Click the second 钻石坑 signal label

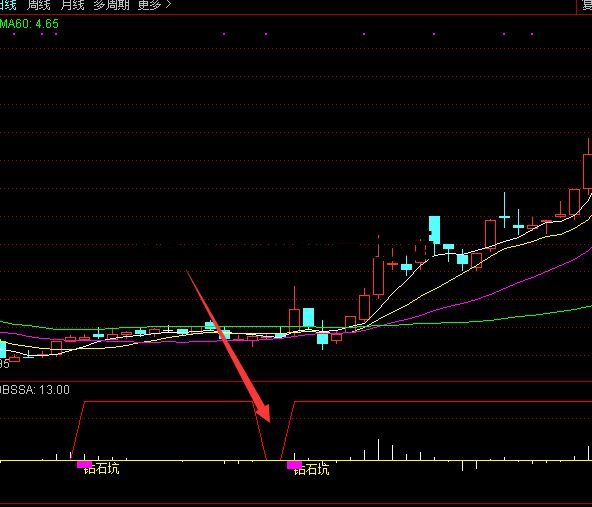(x=311, y=469)
